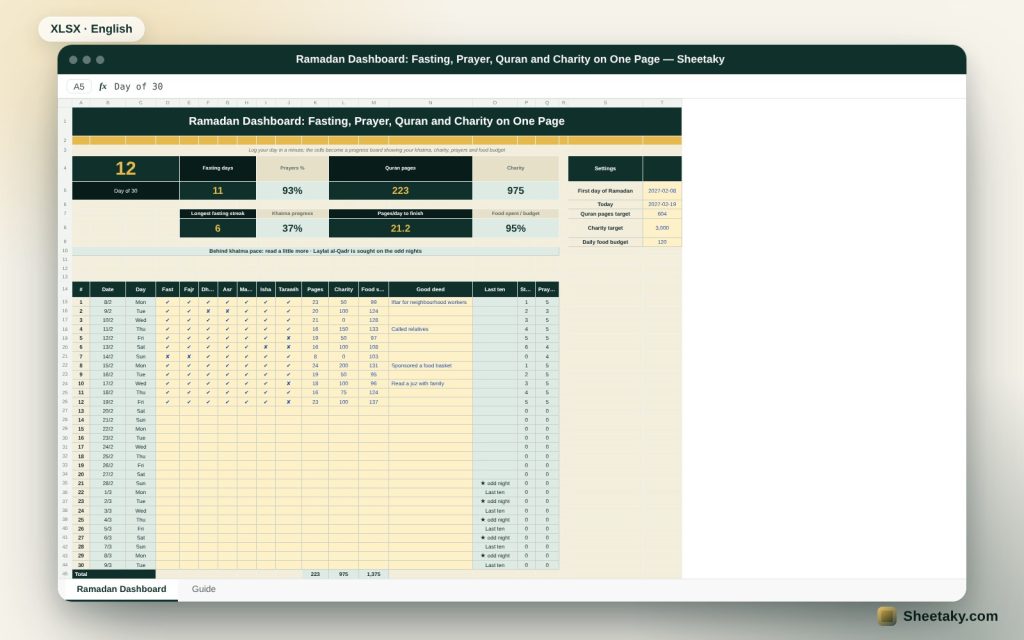The image size is (1024, 640).
Task: Click the Today date value '2027-02-19'
Action: [662, 204]
